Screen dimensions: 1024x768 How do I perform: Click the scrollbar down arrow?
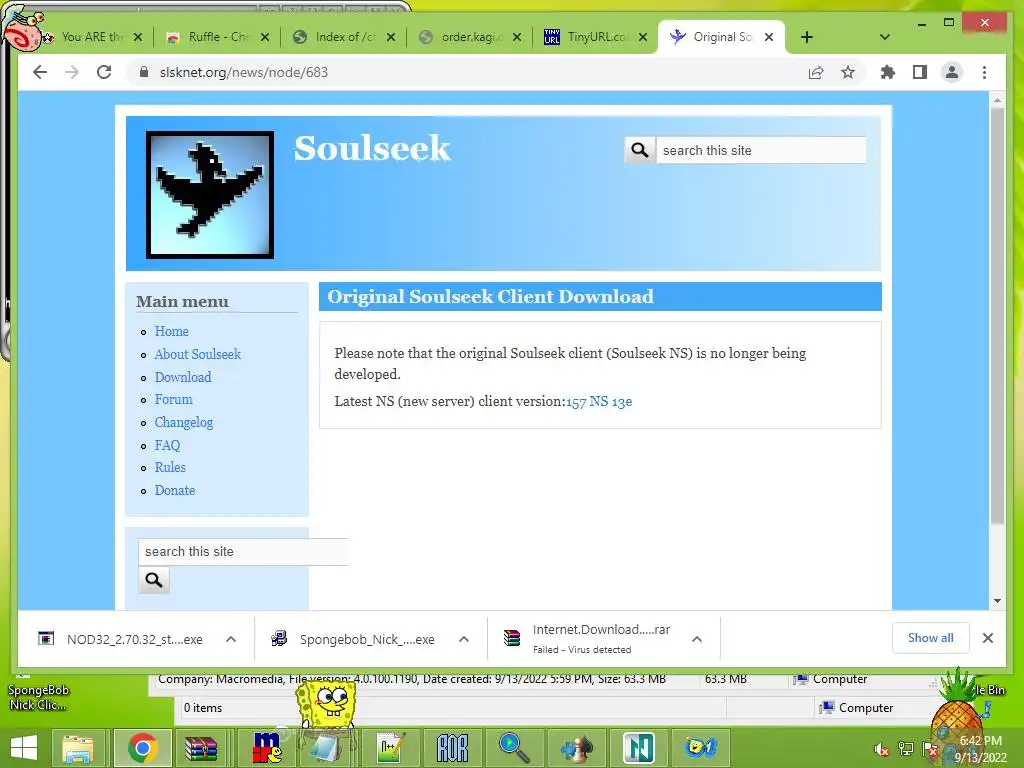[x=997, y=601]
